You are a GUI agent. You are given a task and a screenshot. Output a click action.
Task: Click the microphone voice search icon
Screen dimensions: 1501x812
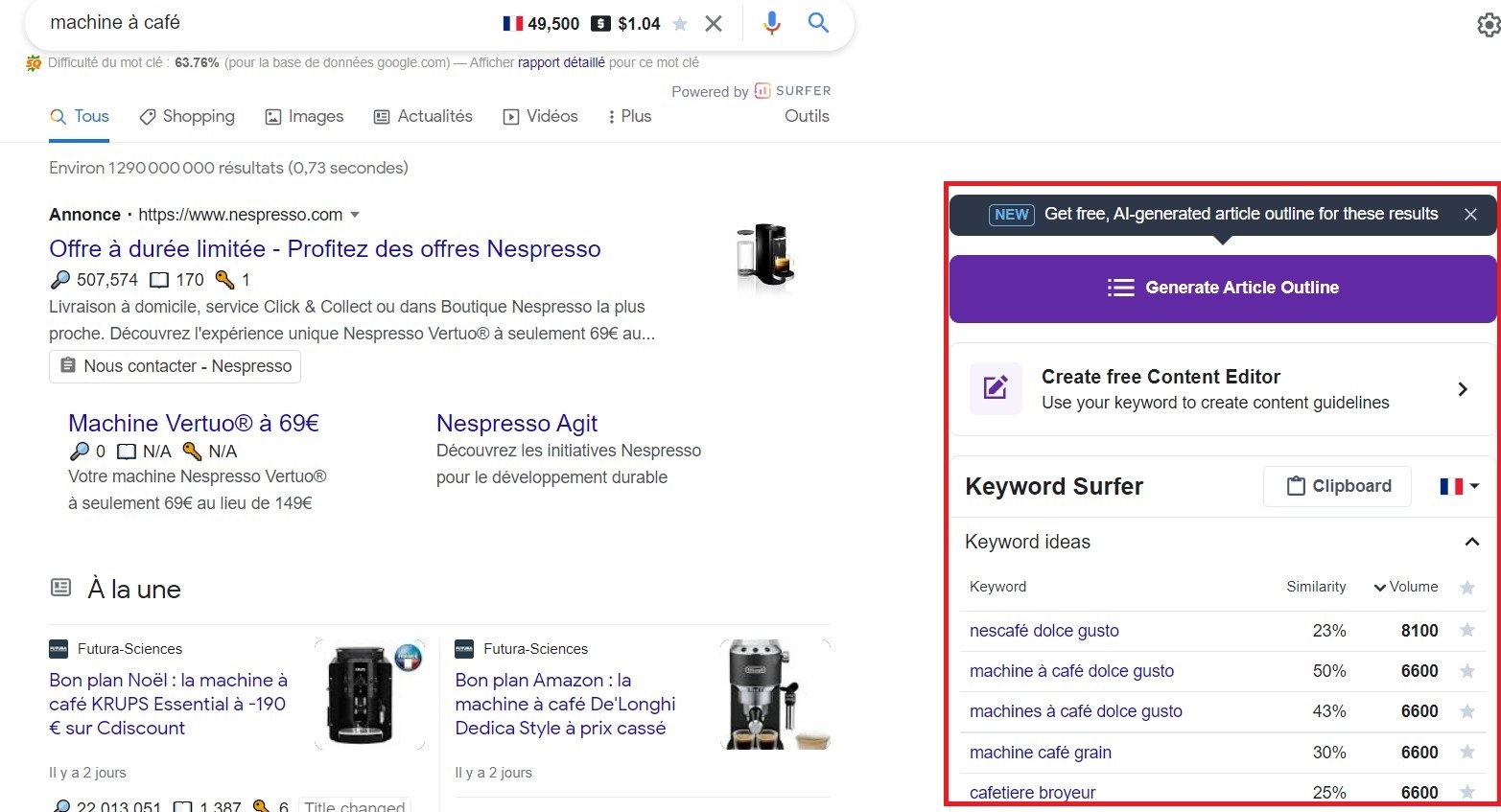[771, 23]
